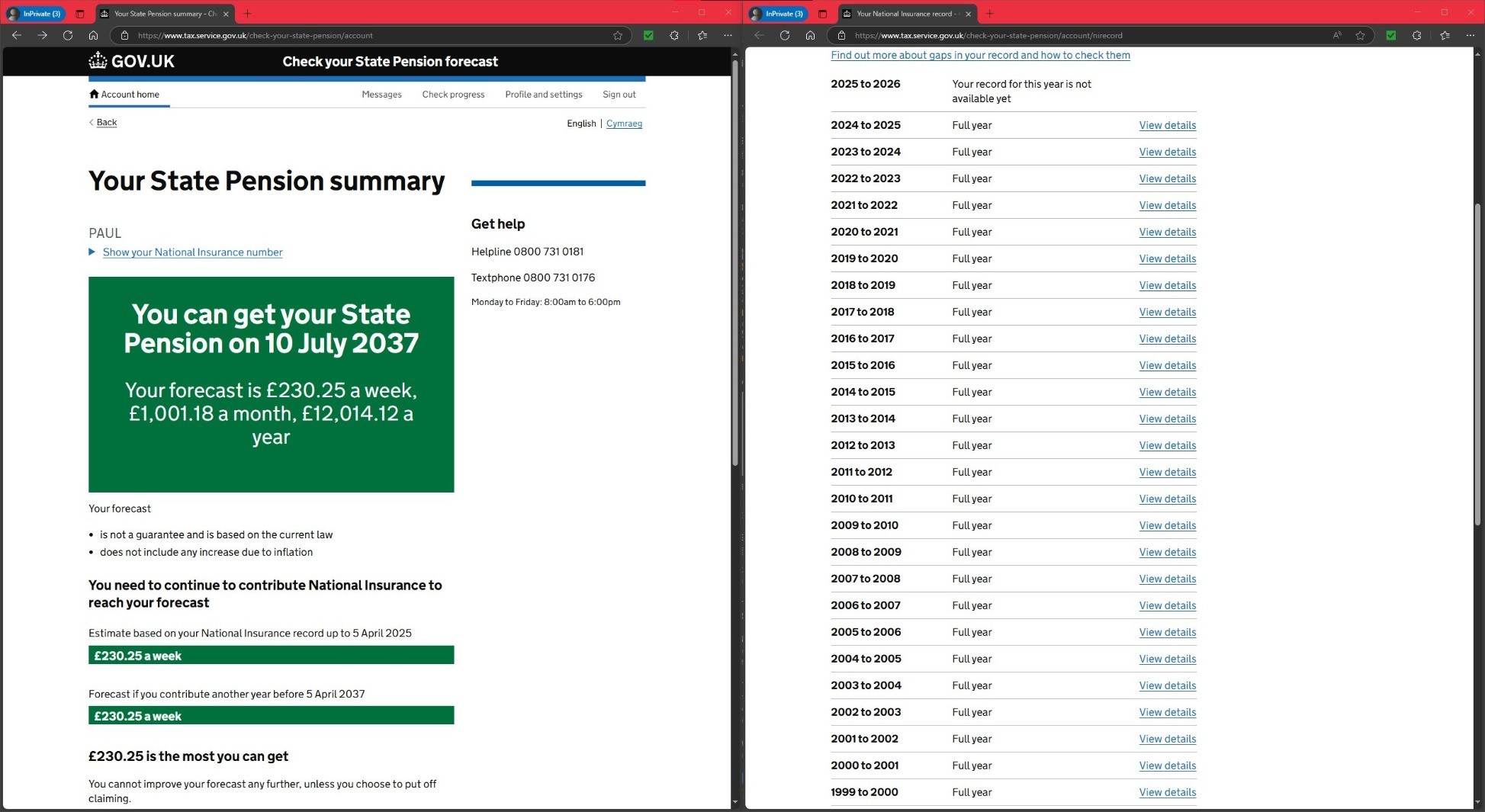Click InPrivate profile badge in National Insurance record window

point(778,14)
